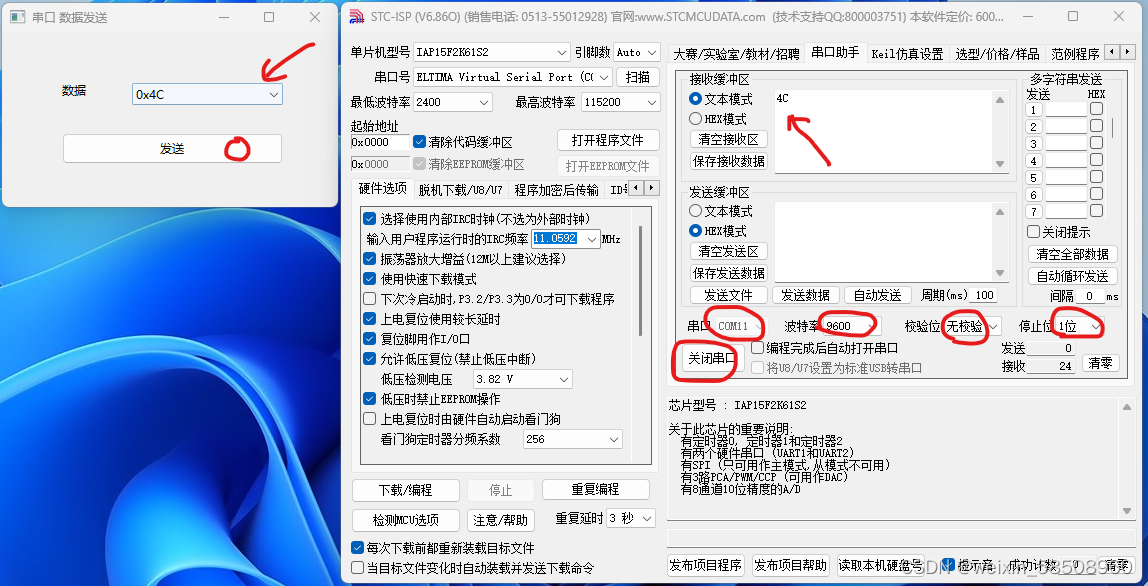Open 看门狗定时器分频系数 256 dropdown
The height and width of the screenshot is (586, 1148).
click(x=573, y=440)
